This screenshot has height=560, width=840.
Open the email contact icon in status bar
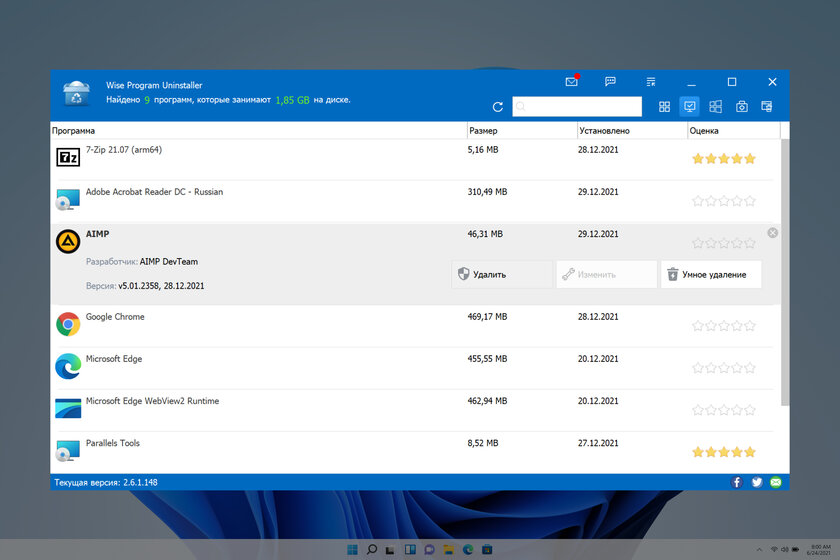[x=776, y=482]
